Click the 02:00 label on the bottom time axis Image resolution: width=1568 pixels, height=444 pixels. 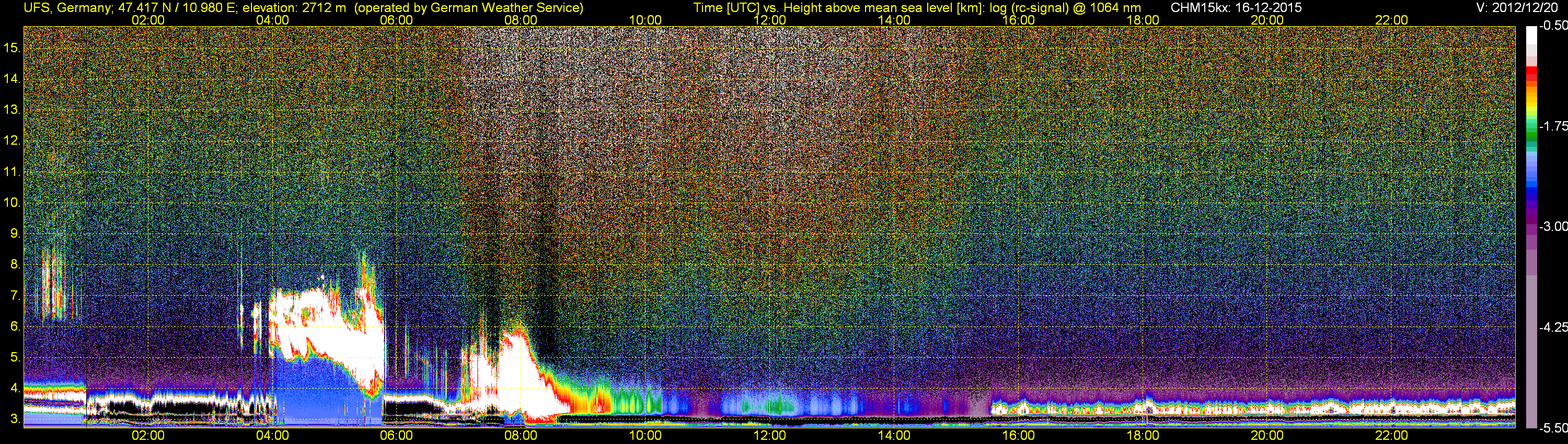point(148,436)
